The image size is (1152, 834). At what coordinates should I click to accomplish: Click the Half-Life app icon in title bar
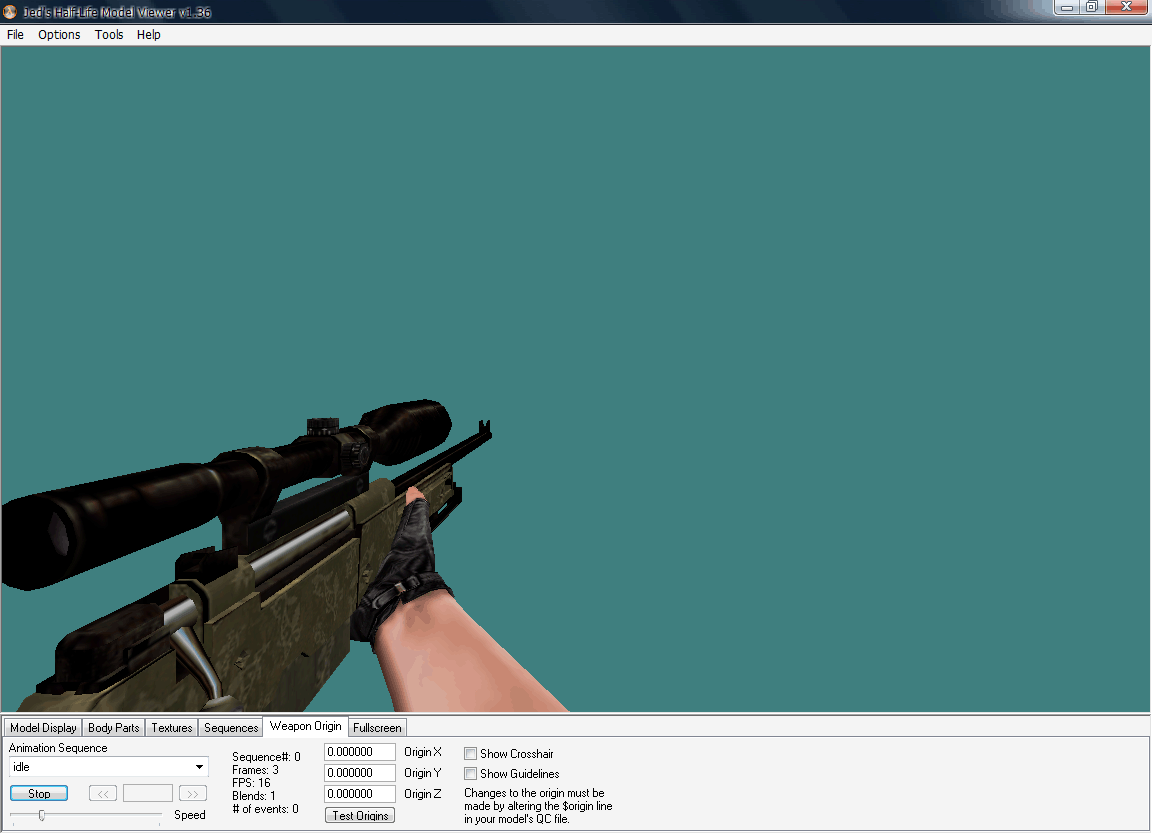click(x=10, y=12)
